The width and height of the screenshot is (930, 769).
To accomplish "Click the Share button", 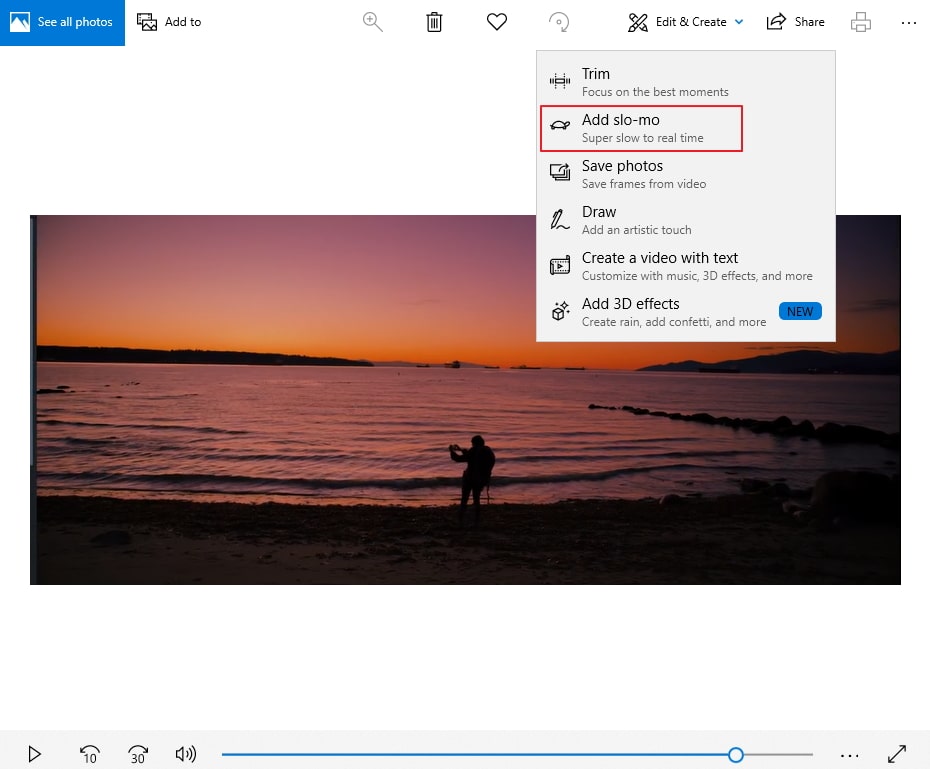I will (x=795, y=22).
